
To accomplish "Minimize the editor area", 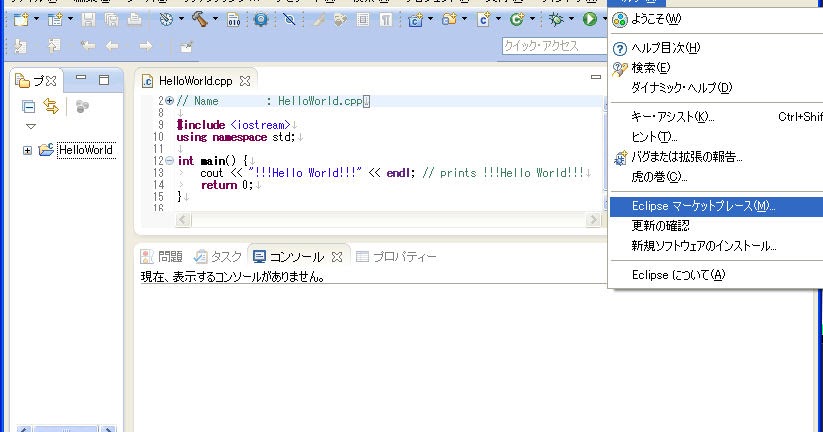I will point(595,77).
